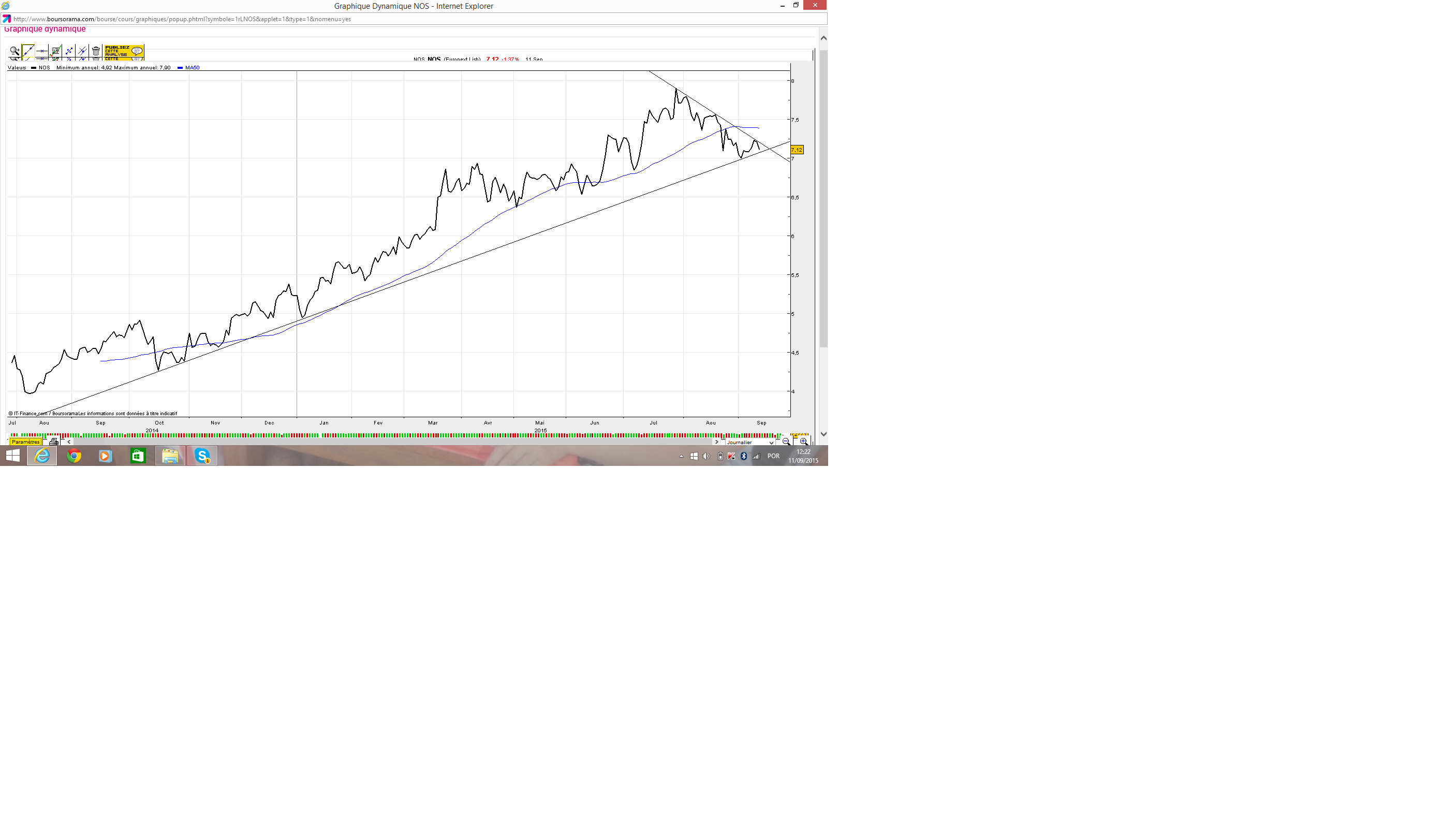Click the Publiez cette analyse button
Image resolution: width=1456 pixels, height=819 pixels.
point(124,51)
